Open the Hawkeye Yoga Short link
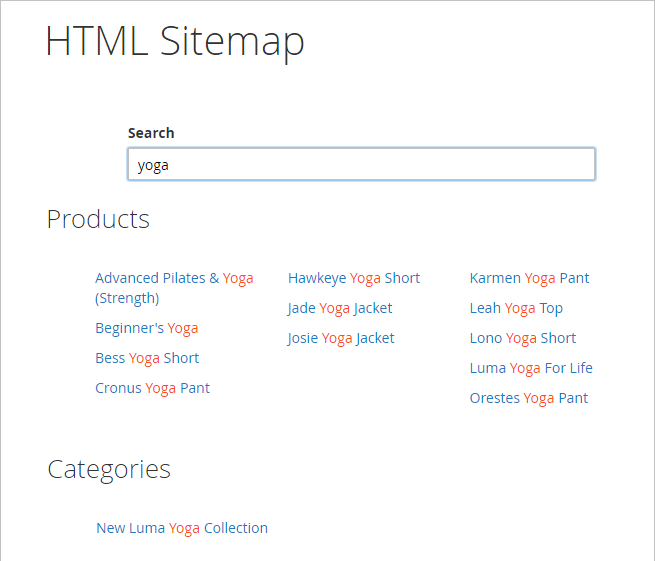Screen dimensions: 655x561 (353, 278)
